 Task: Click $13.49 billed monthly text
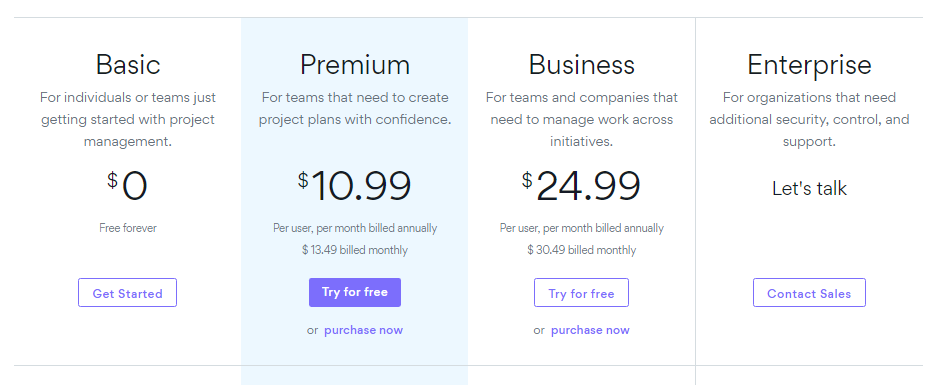pos(355,250)
